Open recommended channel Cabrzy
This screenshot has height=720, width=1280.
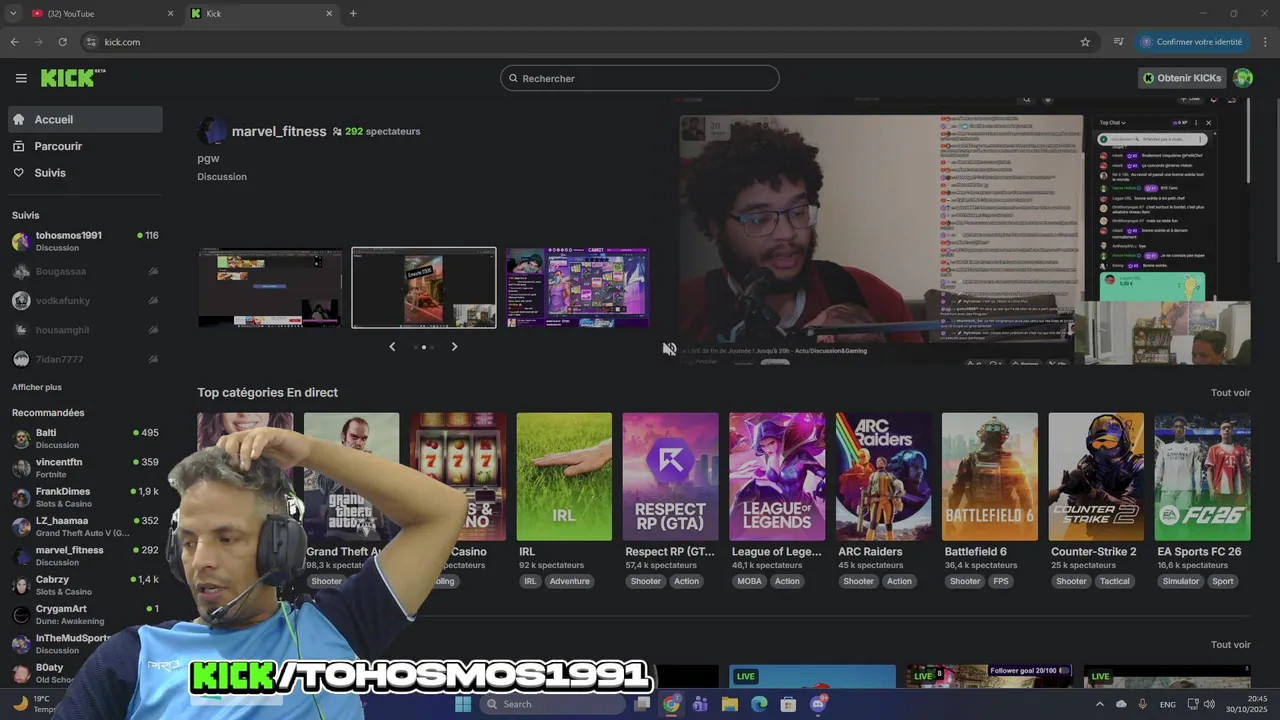pyautogui.click(x=85, y=585)
